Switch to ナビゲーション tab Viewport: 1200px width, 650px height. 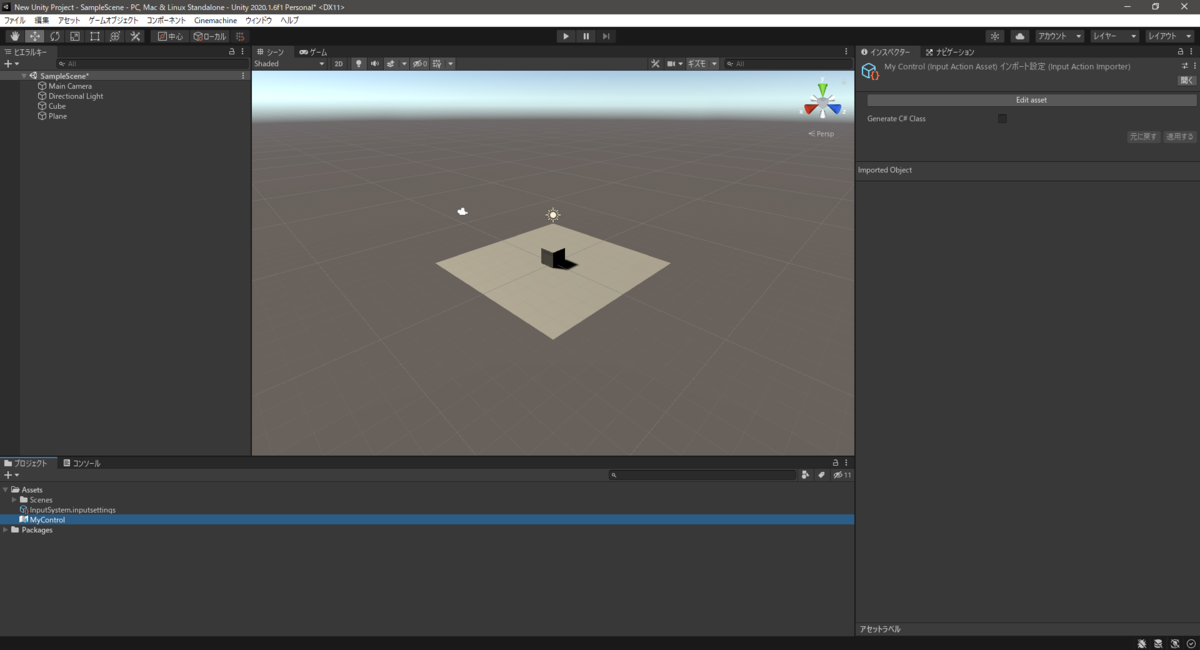tap(949, 52)
